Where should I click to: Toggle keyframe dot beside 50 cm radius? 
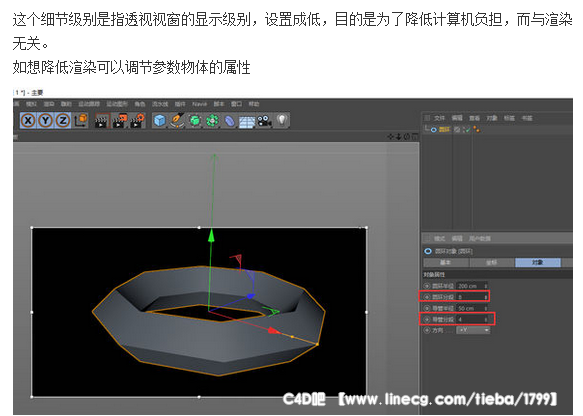click(427, 308)
